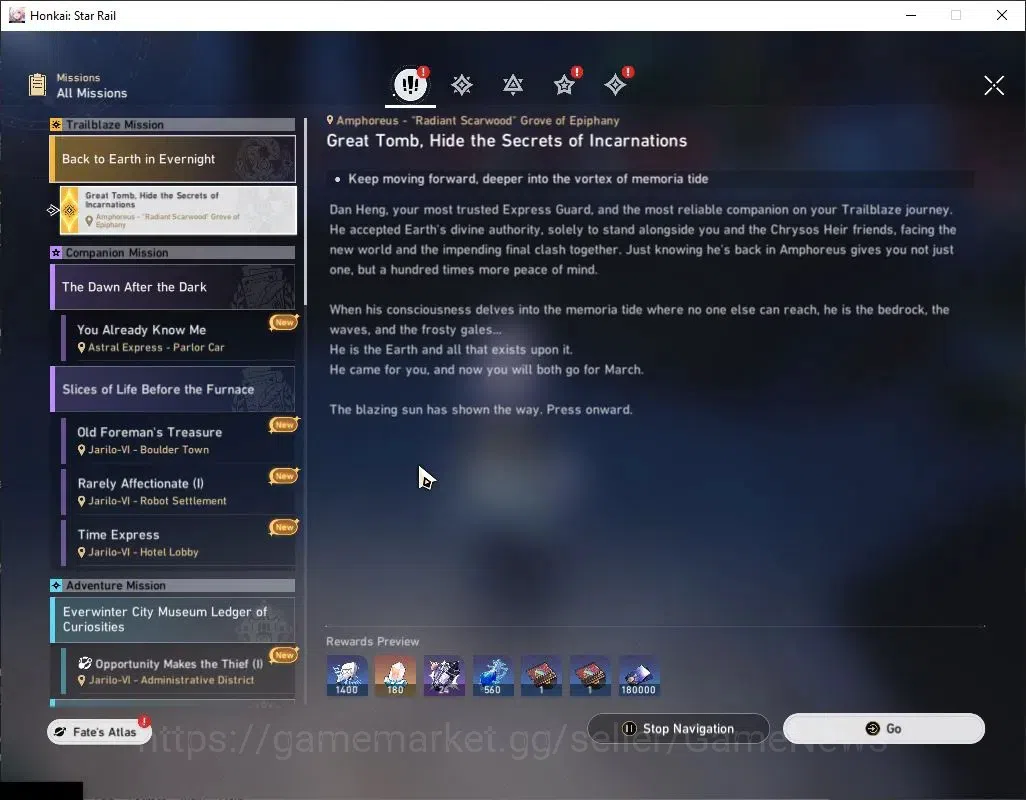Click New badge on Opportunity Makes the Thief
1026x800 pixels.
(x=284, y=655)
